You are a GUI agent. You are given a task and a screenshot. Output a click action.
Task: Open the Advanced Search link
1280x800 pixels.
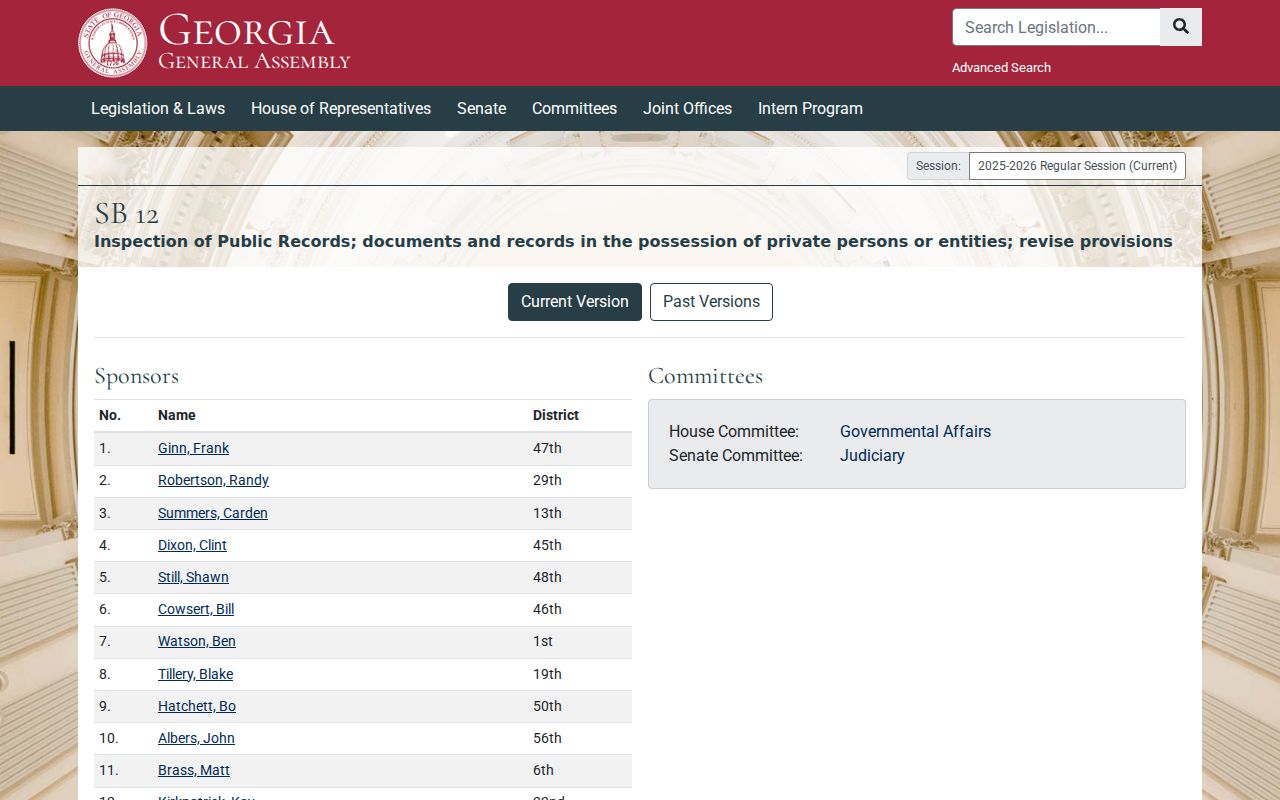tap(1001, 68)
